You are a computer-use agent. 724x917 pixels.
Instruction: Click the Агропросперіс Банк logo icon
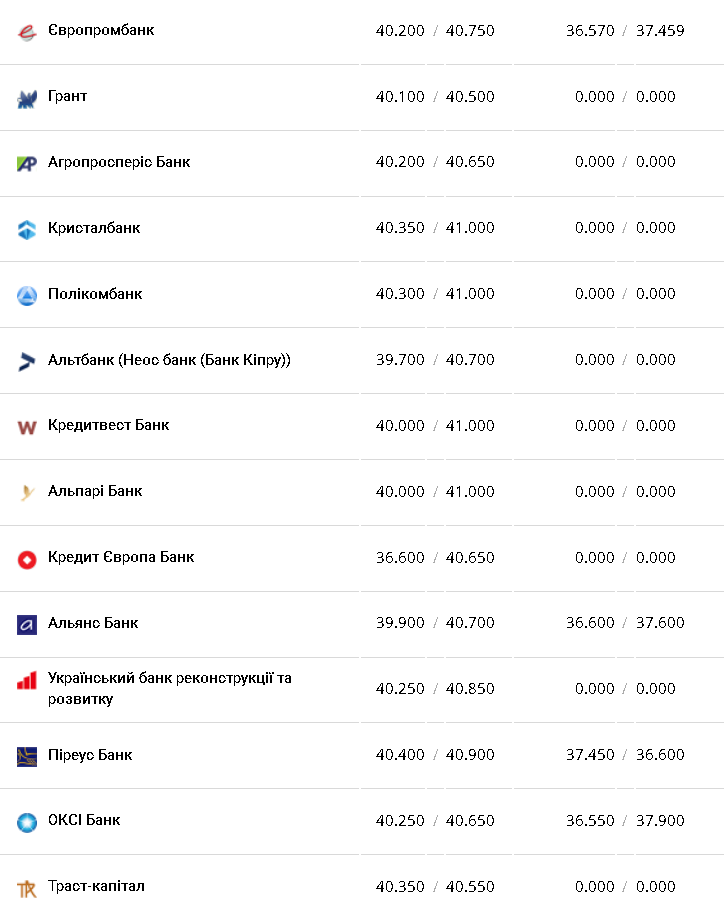[x=27, y=163]
